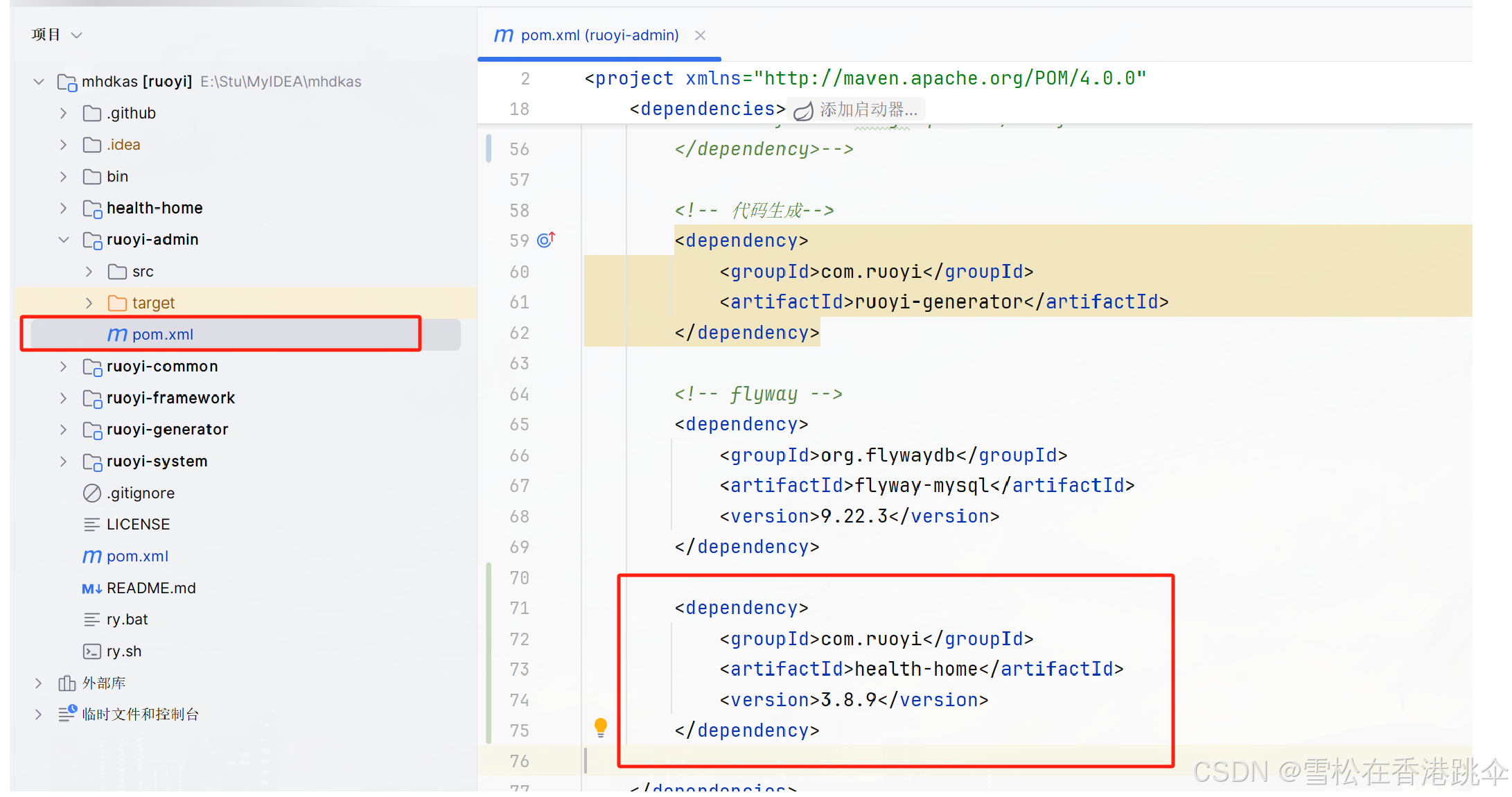Click the .gitignore file icon
This screenshot has height=797, width=1512.
click(91, 493)
